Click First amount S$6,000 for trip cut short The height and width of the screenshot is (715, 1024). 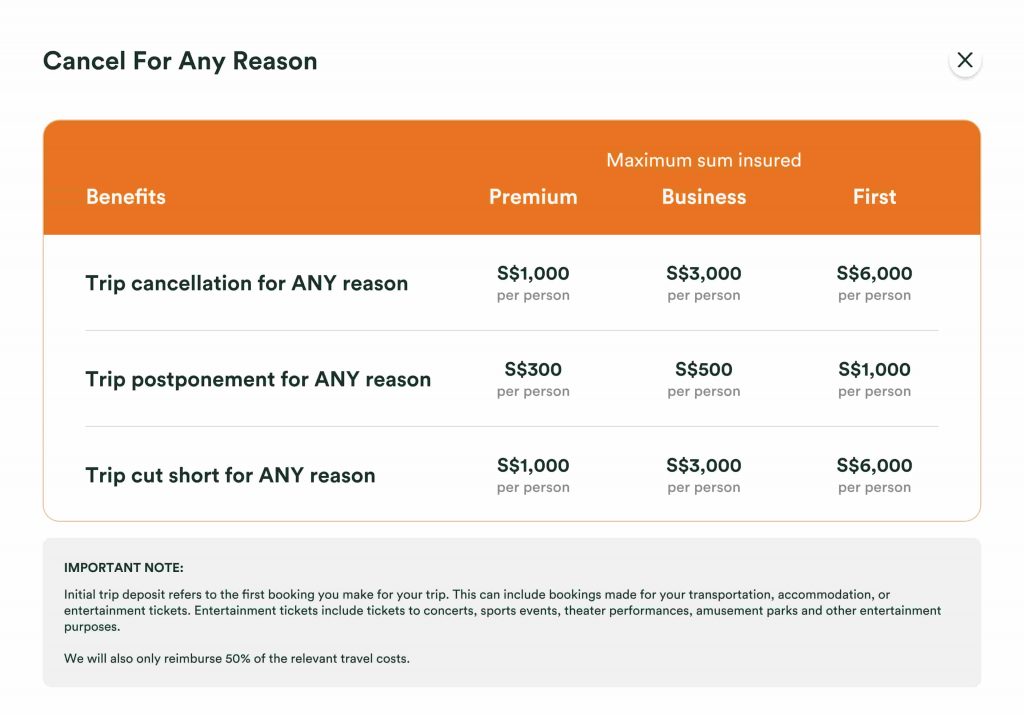[874, 465]
